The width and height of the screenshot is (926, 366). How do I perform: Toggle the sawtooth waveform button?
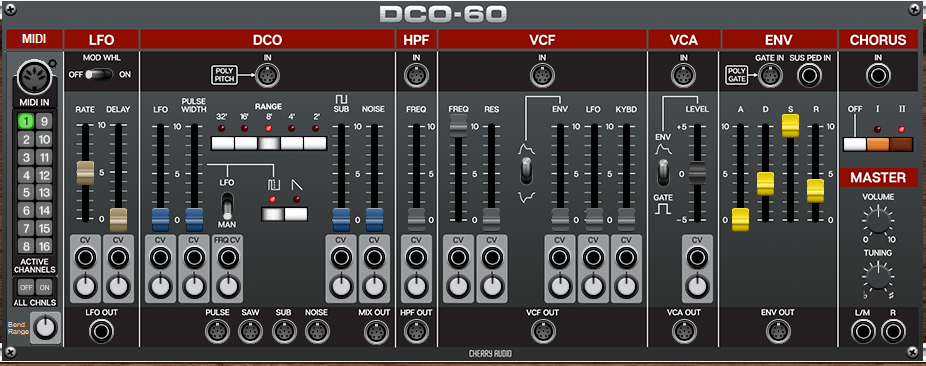click(296, 214)
